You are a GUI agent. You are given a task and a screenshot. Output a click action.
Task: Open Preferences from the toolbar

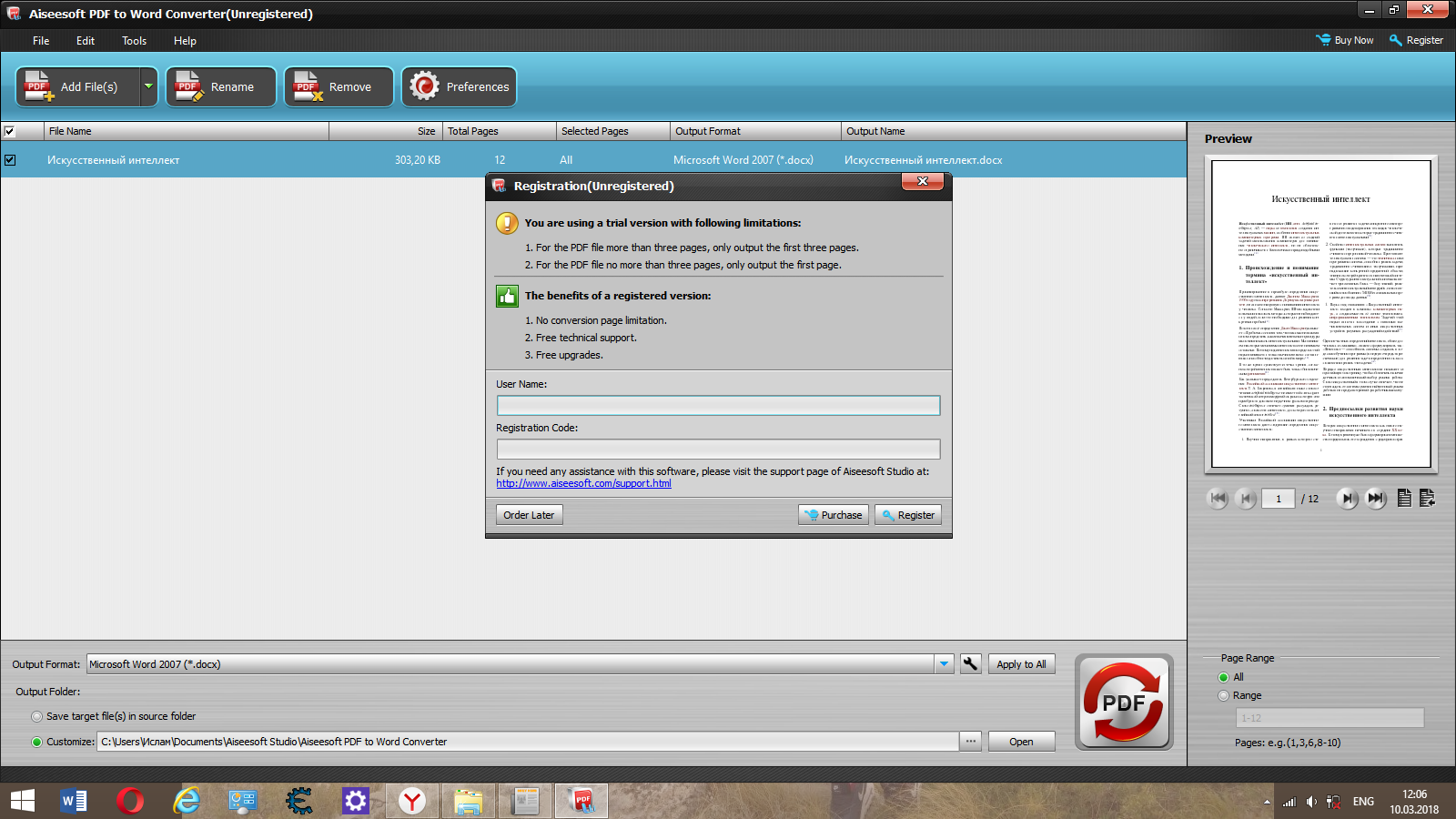(459, 87)
